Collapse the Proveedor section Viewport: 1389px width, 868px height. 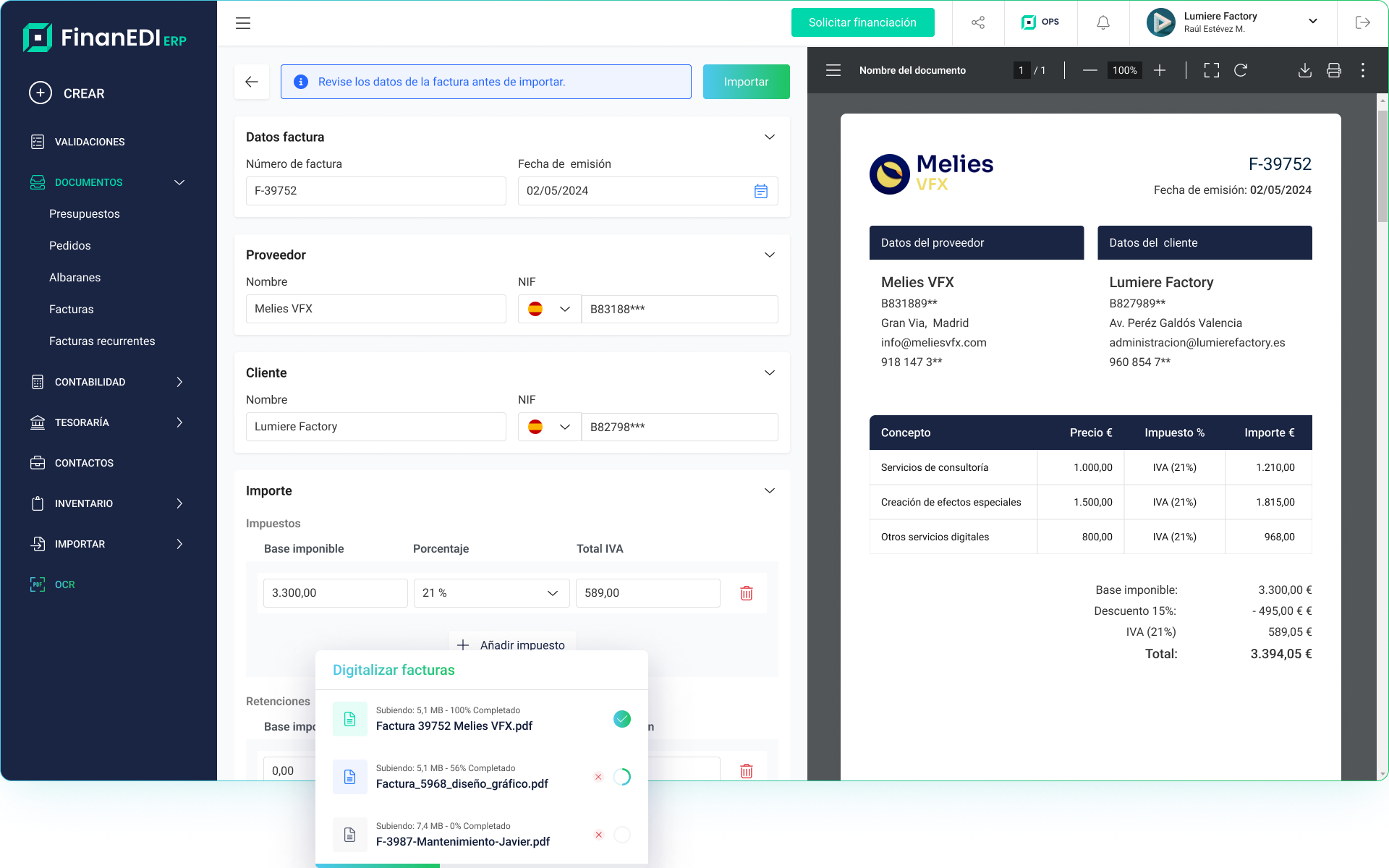coord(769,255)
